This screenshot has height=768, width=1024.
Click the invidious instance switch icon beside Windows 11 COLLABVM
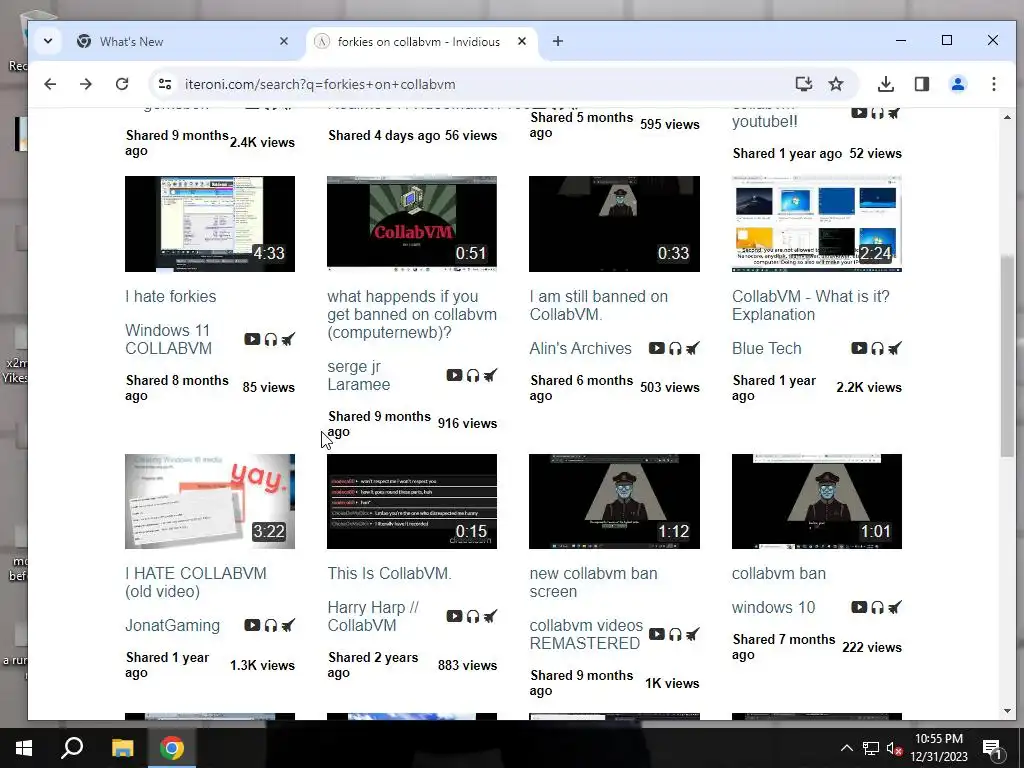point(288,339)
